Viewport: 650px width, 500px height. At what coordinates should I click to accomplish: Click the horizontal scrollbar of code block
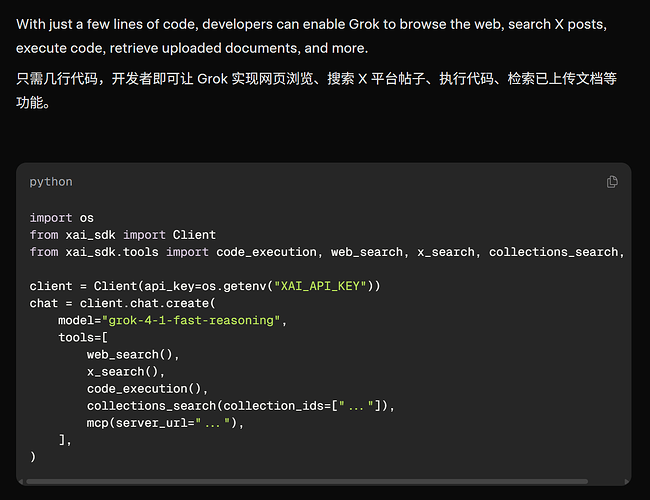pos(307,481)
